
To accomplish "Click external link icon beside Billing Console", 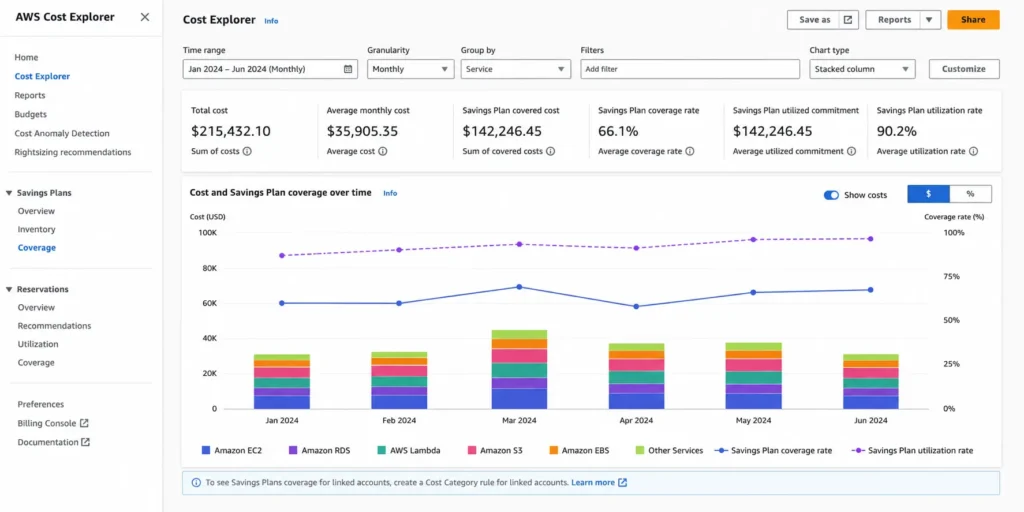I will 84,423.
